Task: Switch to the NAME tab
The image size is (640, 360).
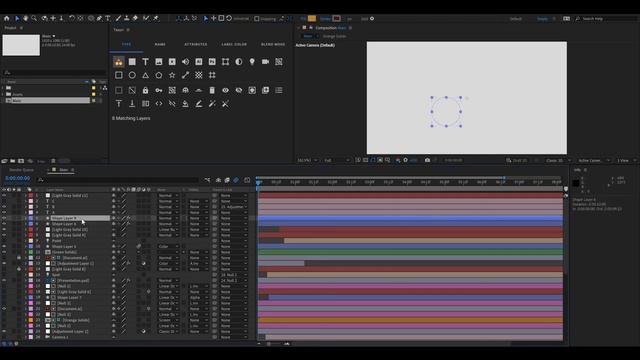Action: pos(160,44)
